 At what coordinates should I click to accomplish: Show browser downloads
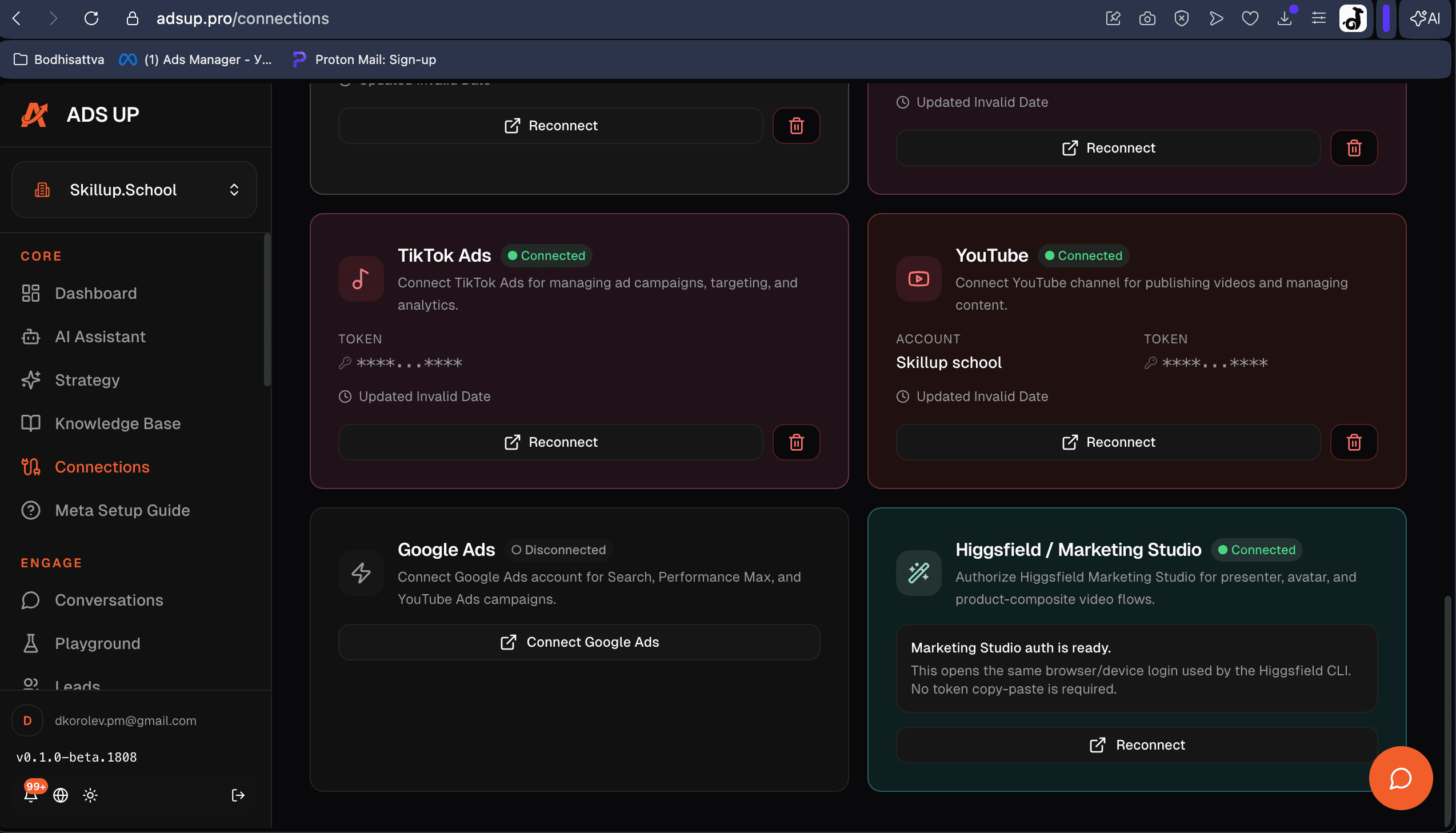[1285, 18]
